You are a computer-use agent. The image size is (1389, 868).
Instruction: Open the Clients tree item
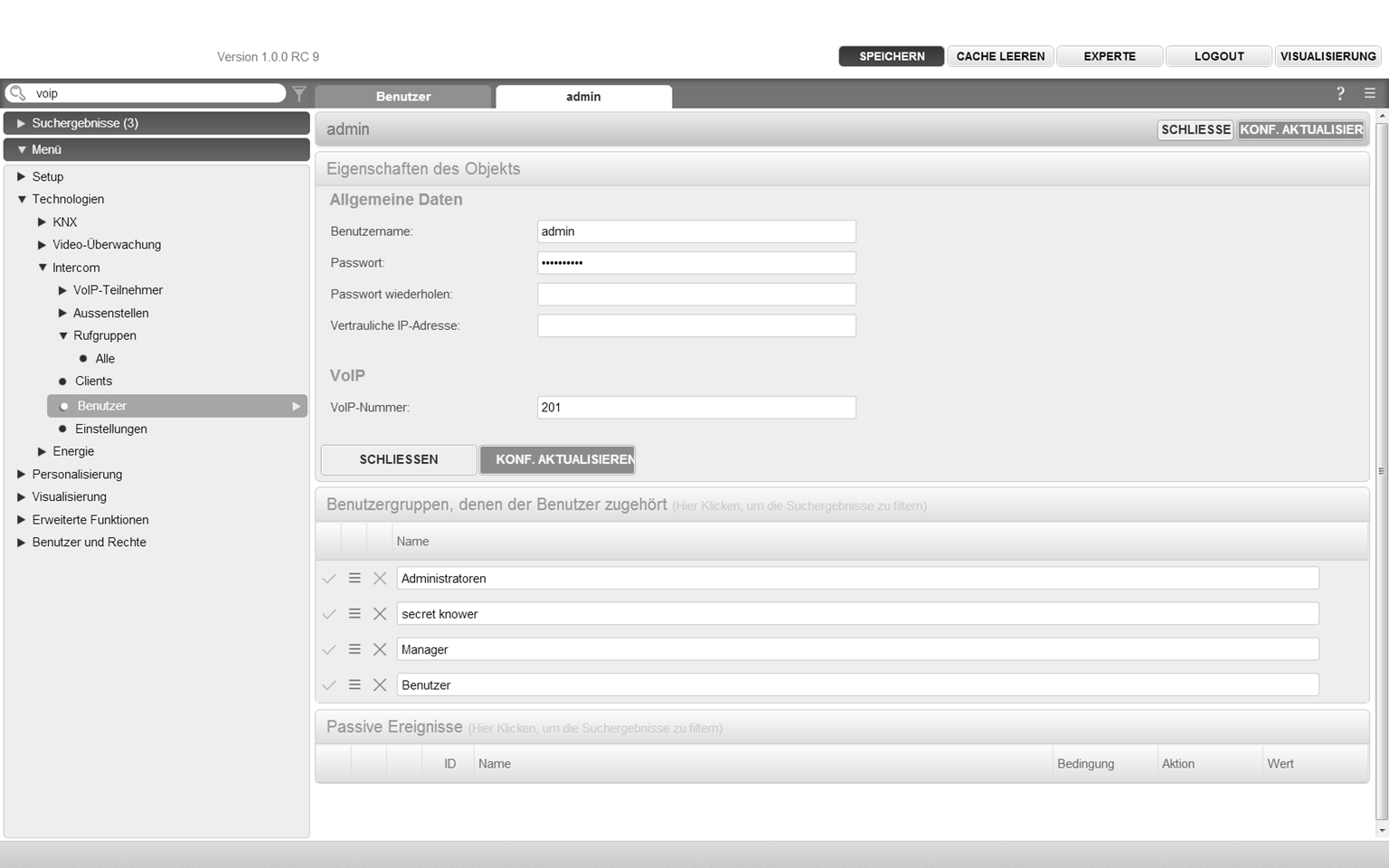93,381
